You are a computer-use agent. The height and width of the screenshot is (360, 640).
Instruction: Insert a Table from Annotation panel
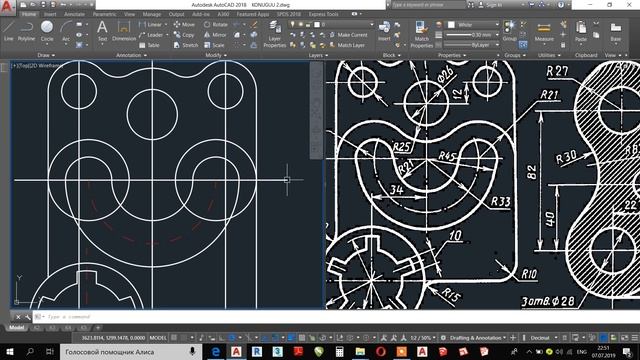click(149, 45)
